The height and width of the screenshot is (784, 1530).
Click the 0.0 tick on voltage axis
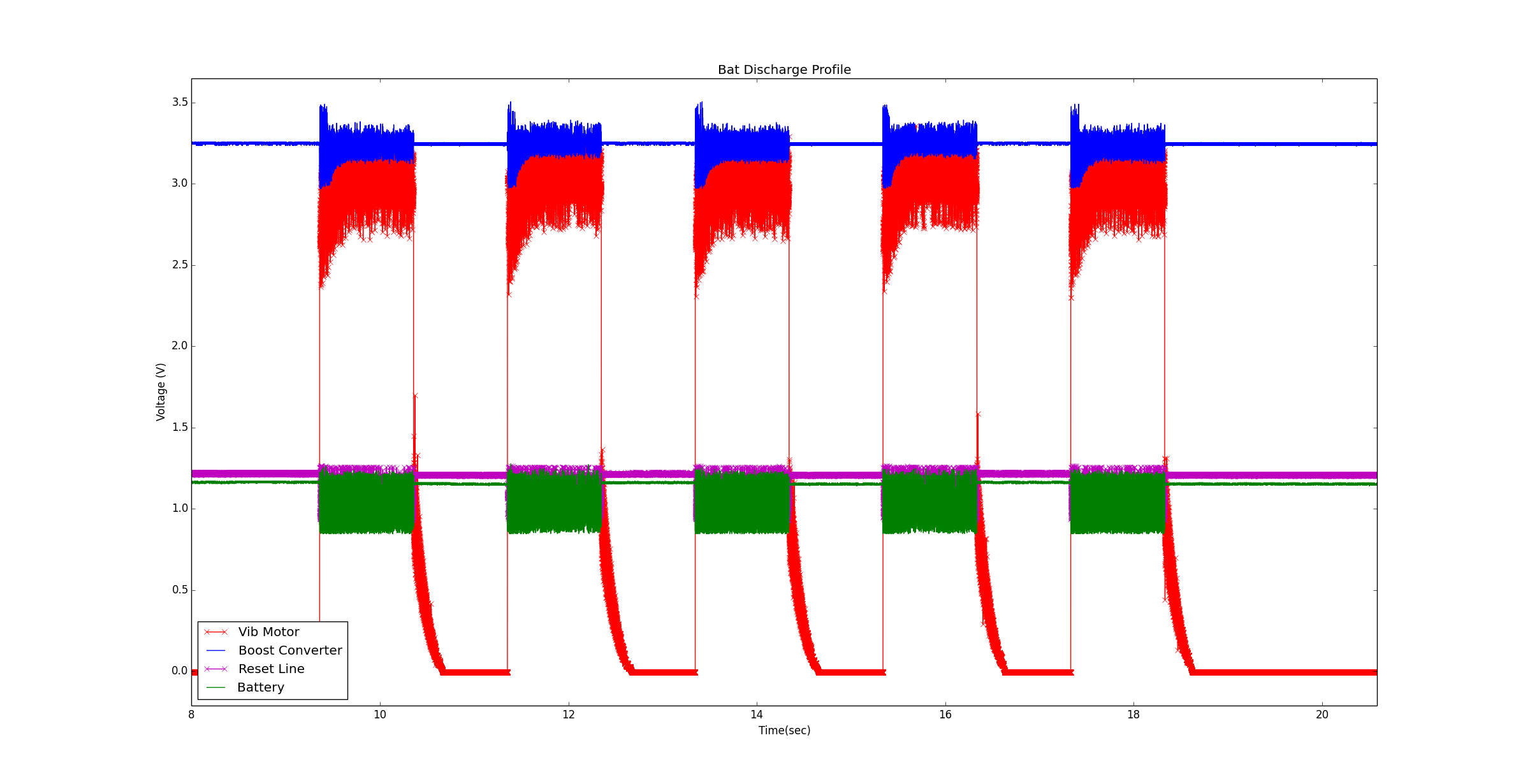[179, 671]
